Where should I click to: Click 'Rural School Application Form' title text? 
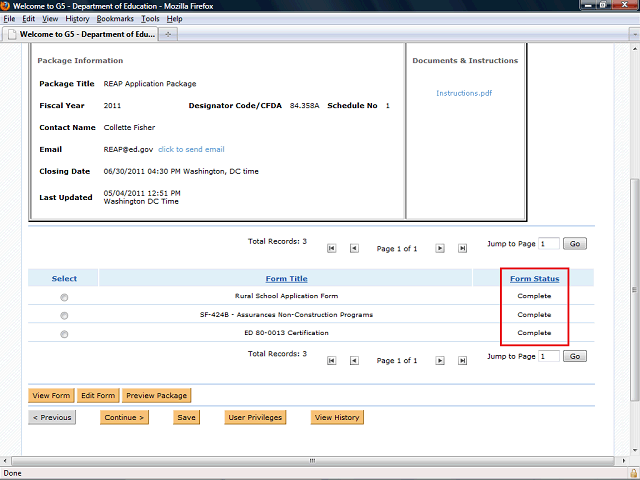pos(287,296)
